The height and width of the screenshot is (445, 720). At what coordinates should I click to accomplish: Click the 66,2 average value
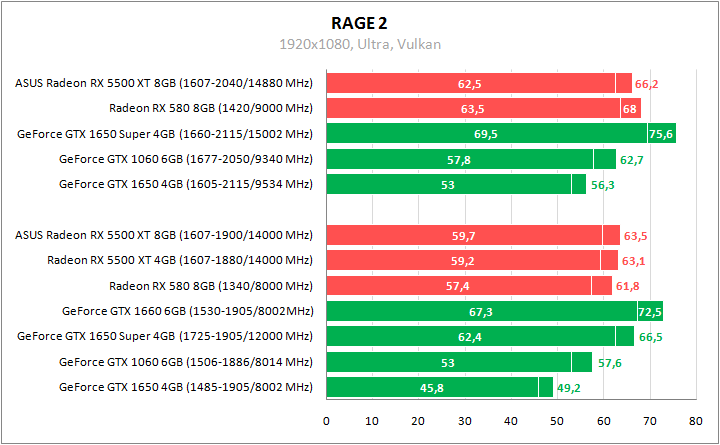point(647,84)
